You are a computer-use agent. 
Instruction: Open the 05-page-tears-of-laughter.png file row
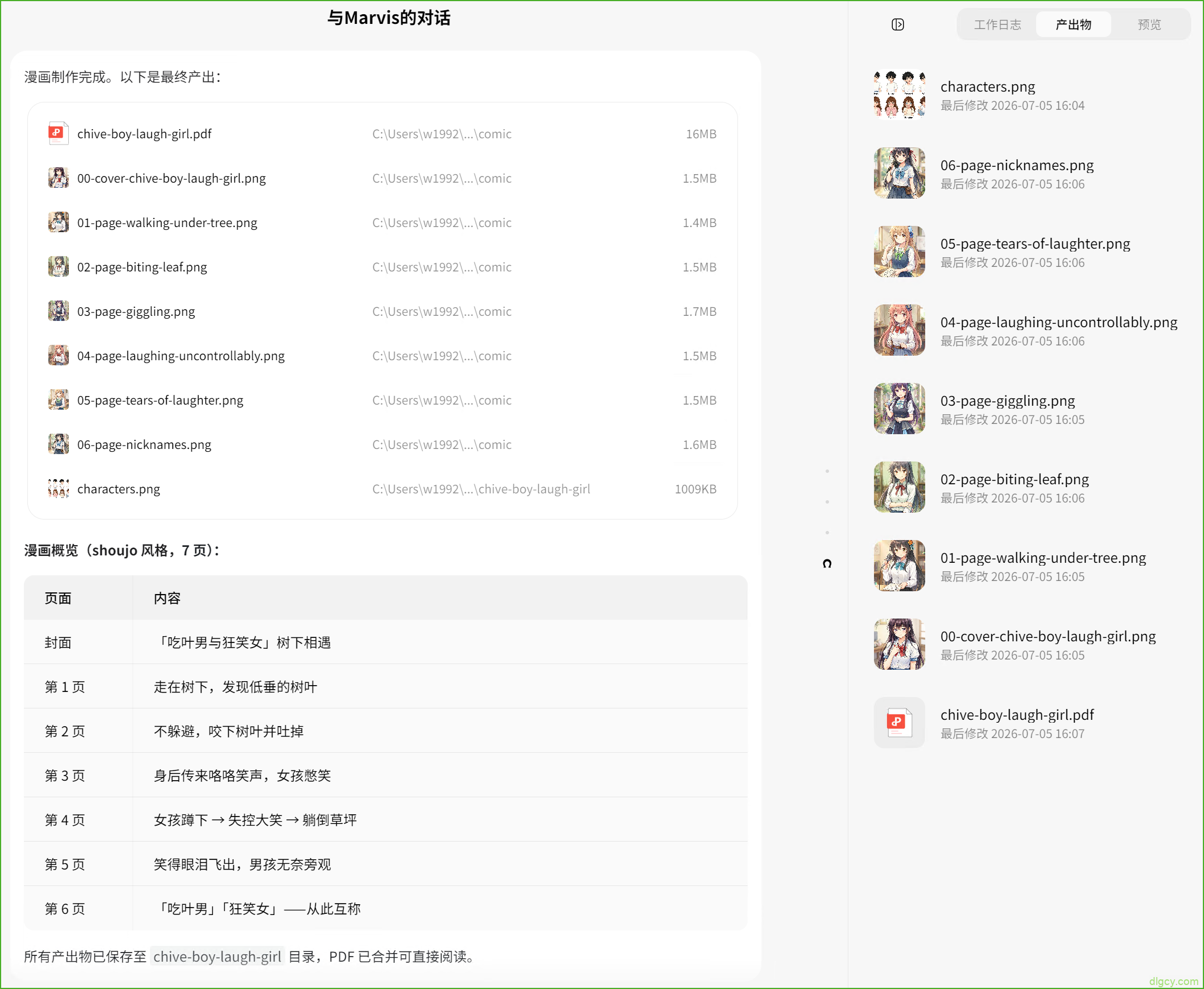[x=382, y=400]
